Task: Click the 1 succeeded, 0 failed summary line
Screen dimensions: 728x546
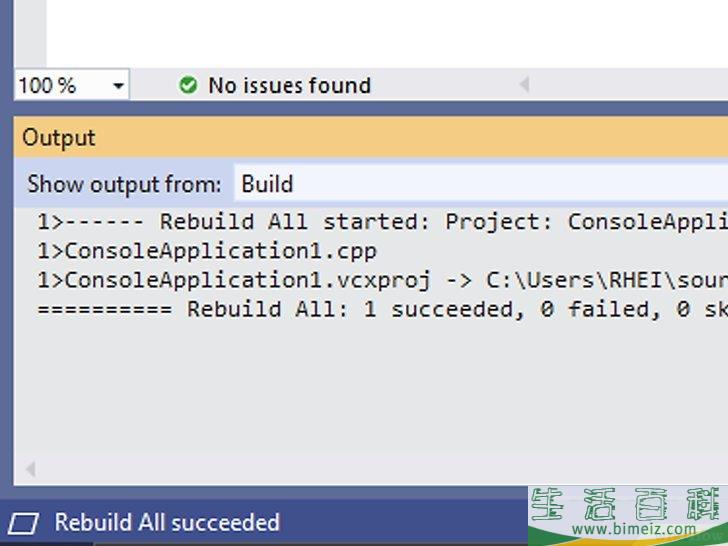Action: tap(382, 309)
